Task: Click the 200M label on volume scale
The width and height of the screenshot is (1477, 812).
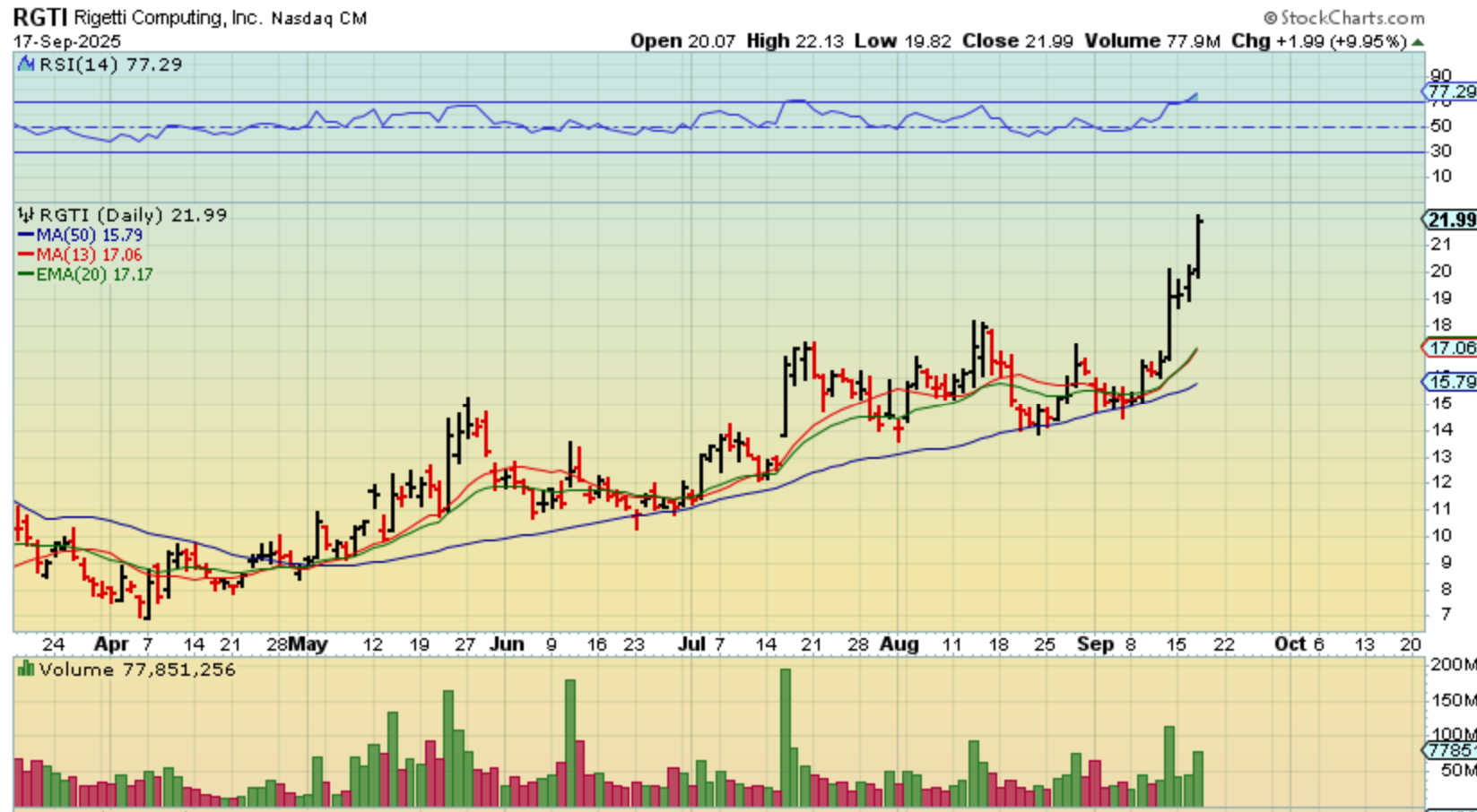Action: tap(1454, 664)
